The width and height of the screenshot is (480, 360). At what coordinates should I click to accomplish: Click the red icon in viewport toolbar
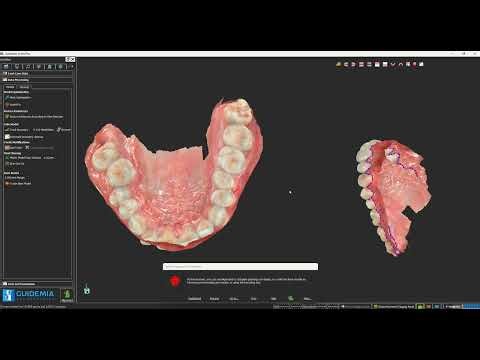(x=415, y=64)
